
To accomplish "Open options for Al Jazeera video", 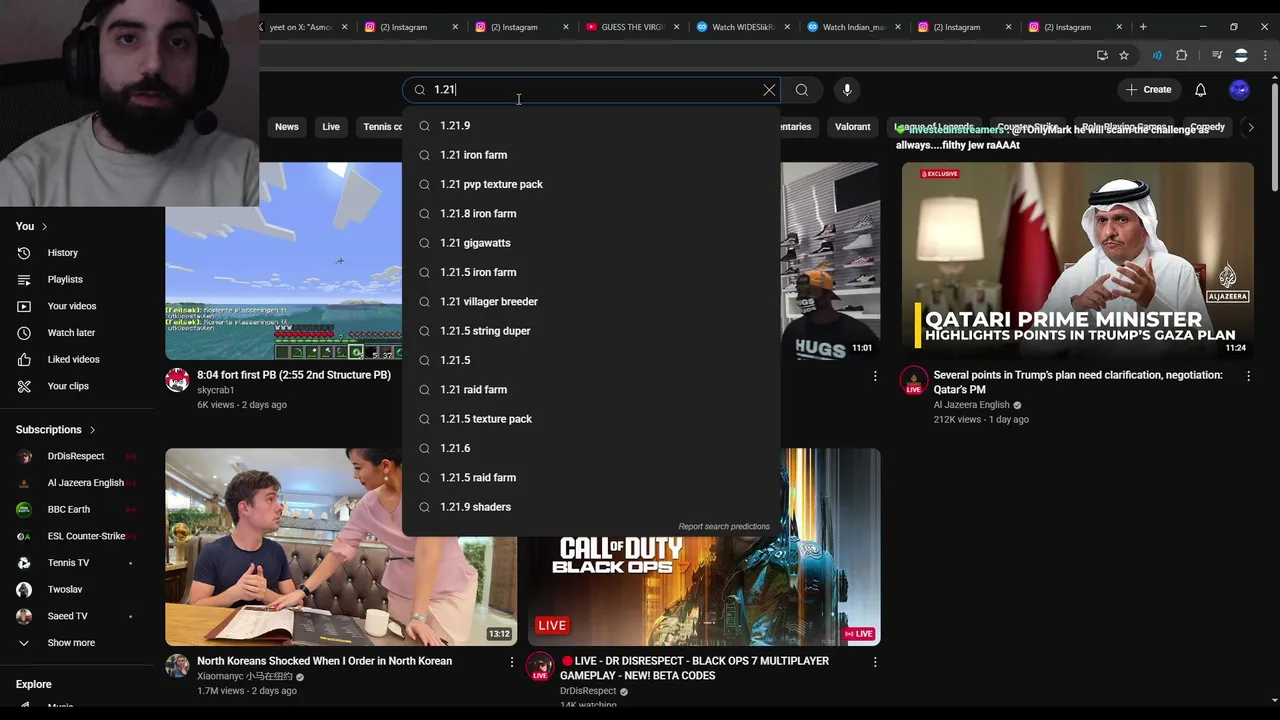I will 1248,376.
